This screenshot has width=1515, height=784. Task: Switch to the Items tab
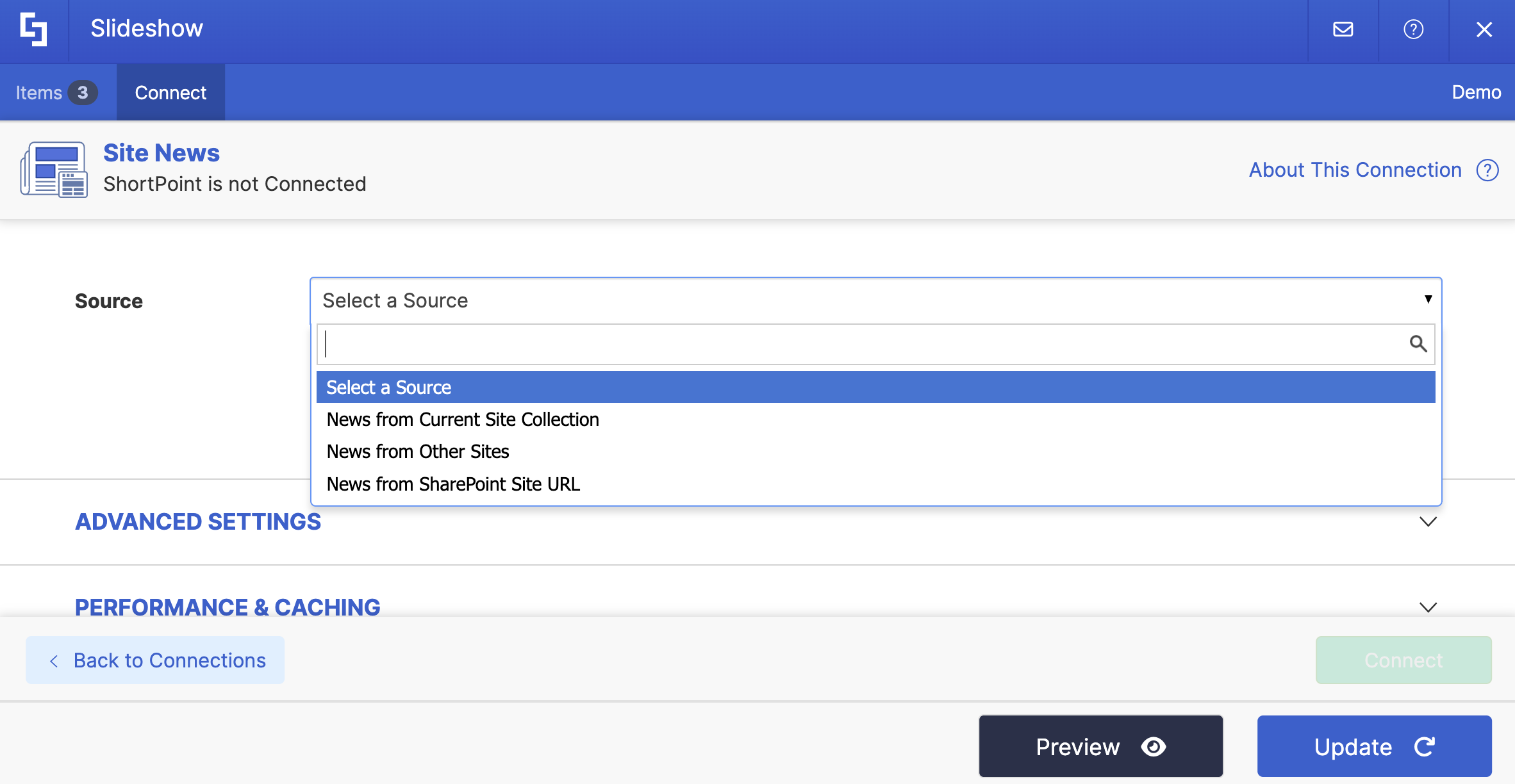40,93
